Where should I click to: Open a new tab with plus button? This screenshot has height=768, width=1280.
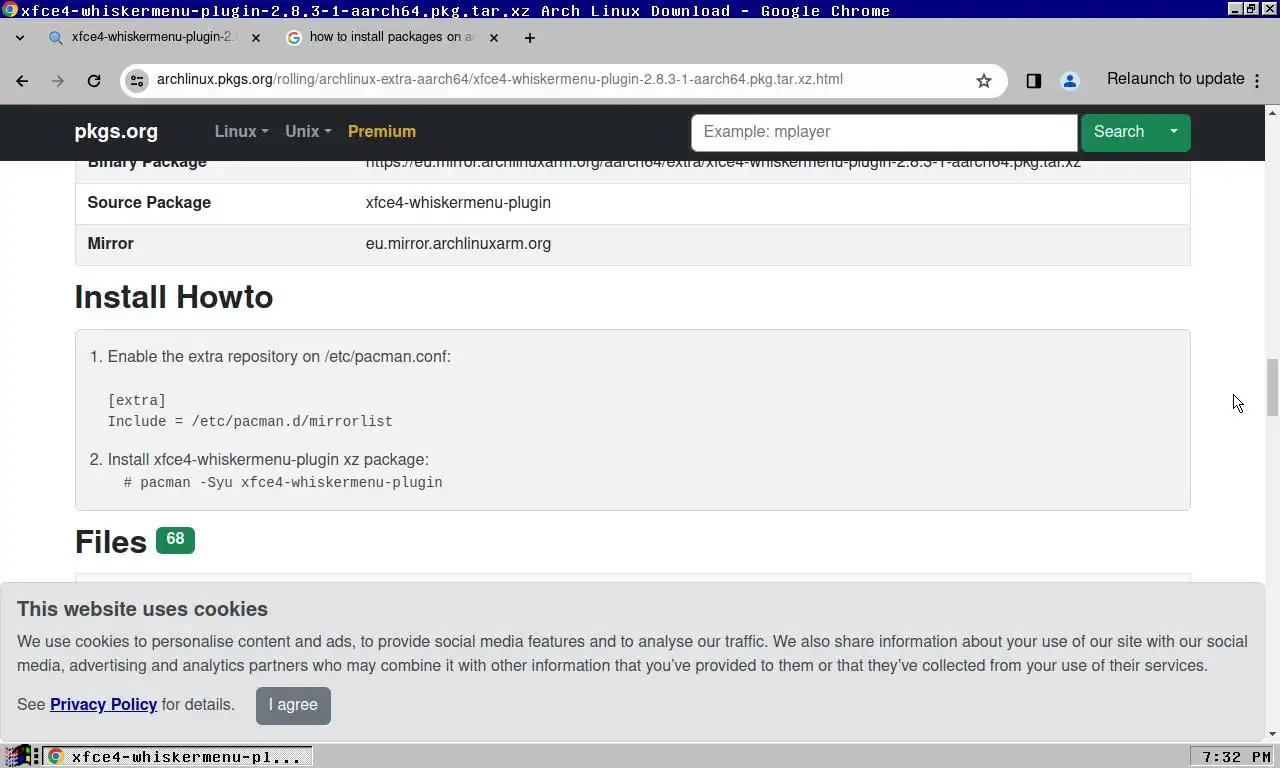click(x=529, y=38)
